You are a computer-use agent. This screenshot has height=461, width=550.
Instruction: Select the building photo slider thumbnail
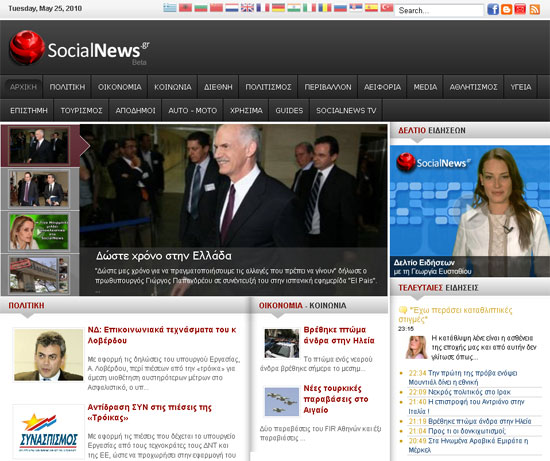(x=39, y=275)
